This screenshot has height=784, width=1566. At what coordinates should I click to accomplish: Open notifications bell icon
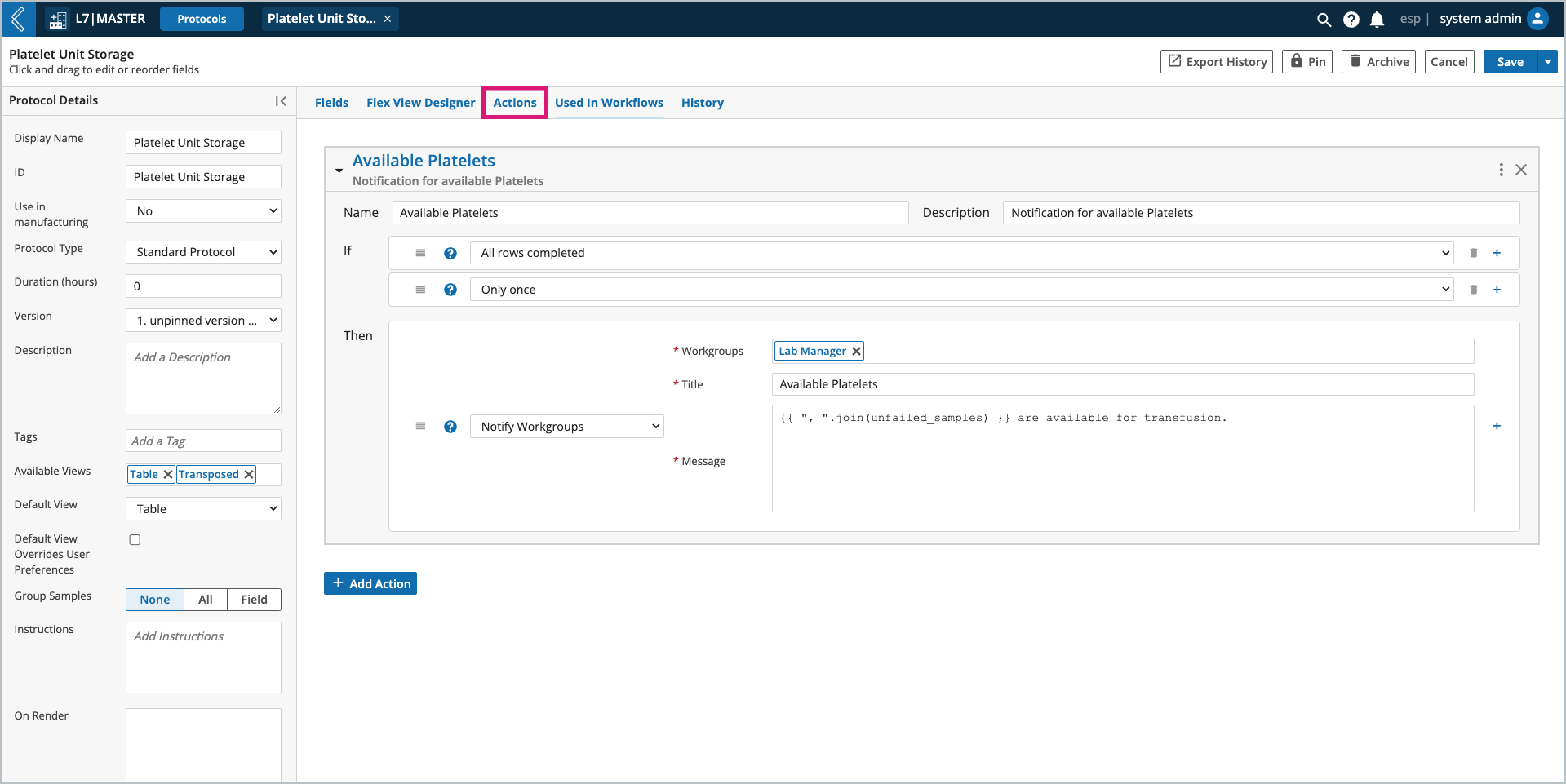point(1377,20)
